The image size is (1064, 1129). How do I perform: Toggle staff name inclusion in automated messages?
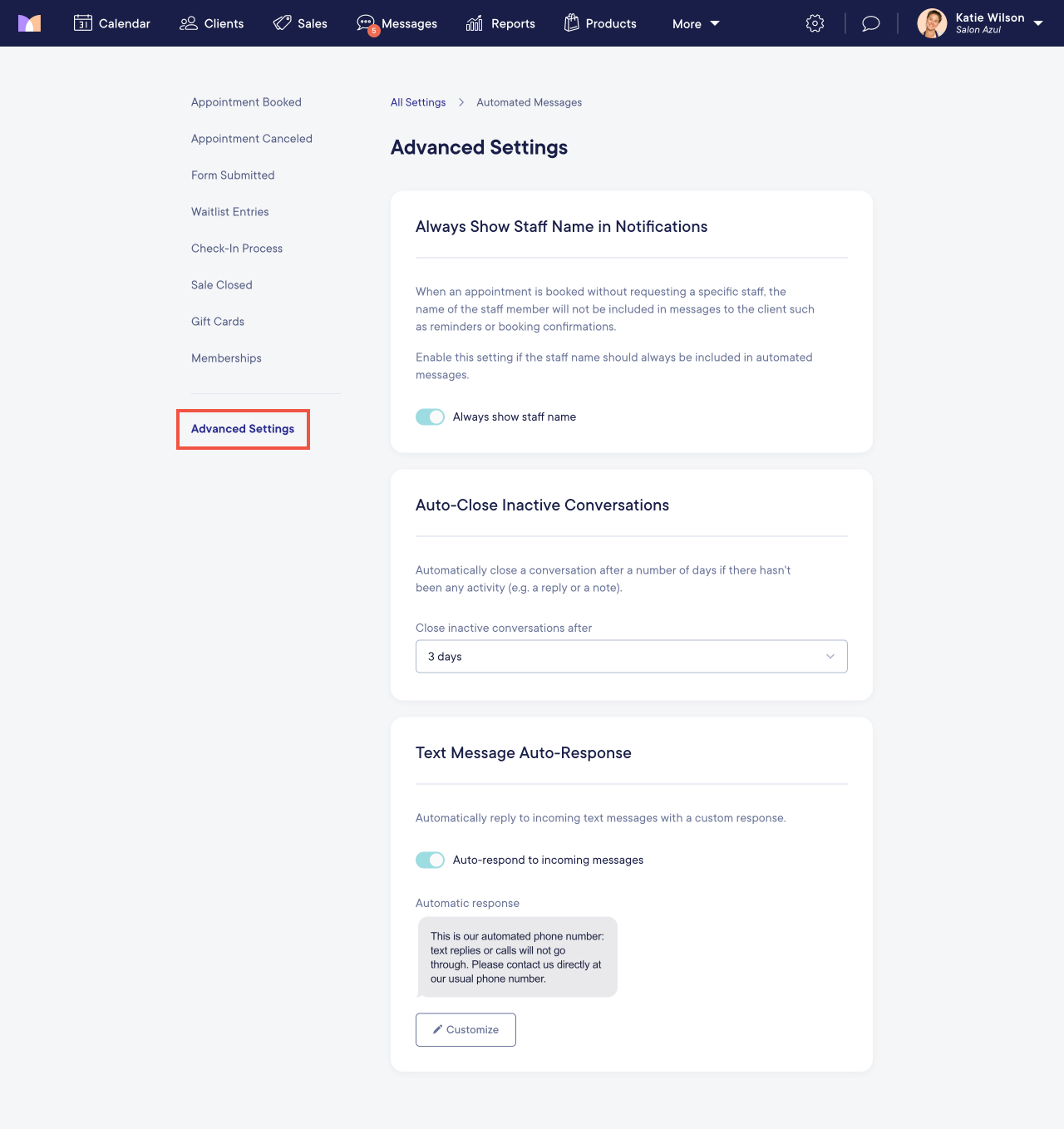tap(430, 417)
